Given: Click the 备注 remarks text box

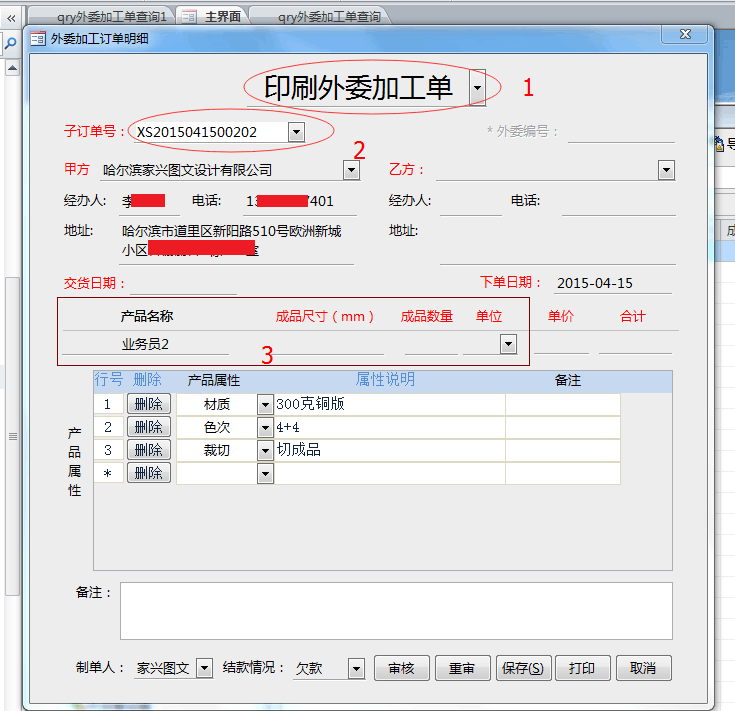Looking at the screenshot, I should coord(395,610).
